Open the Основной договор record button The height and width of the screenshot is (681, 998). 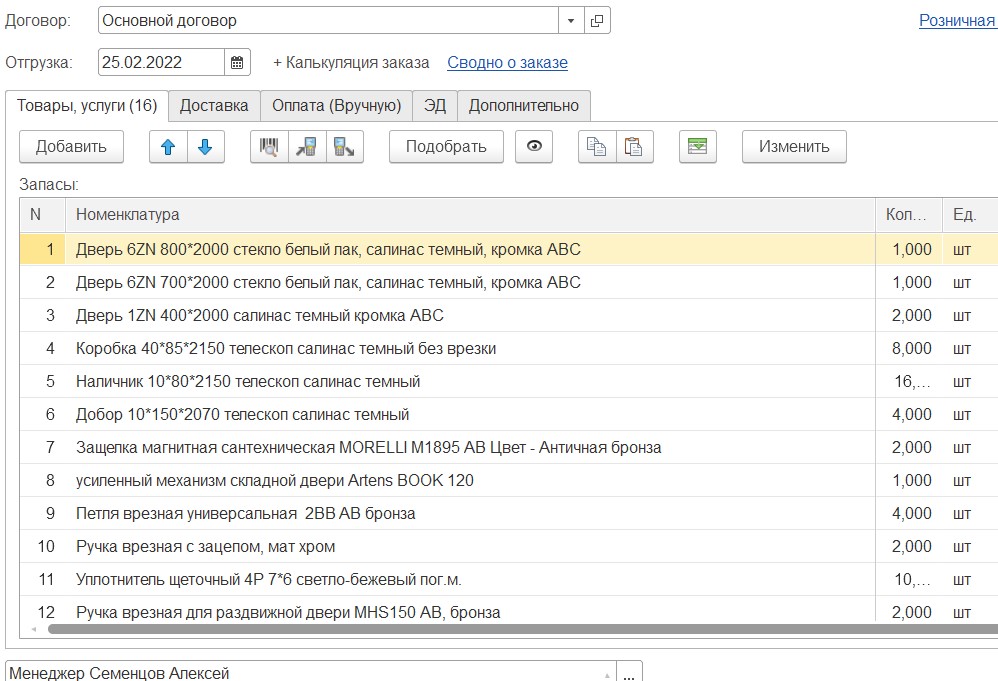(x=597, y=20)
